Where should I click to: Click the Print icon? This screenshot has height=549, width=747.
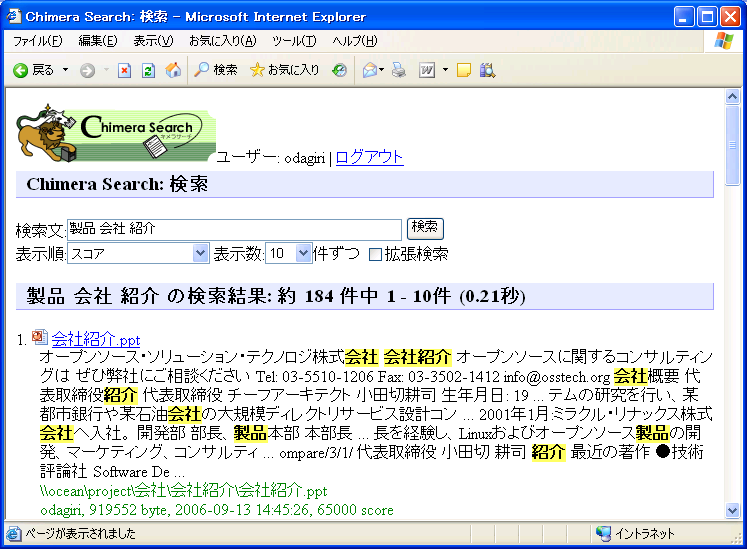(399, 71)
